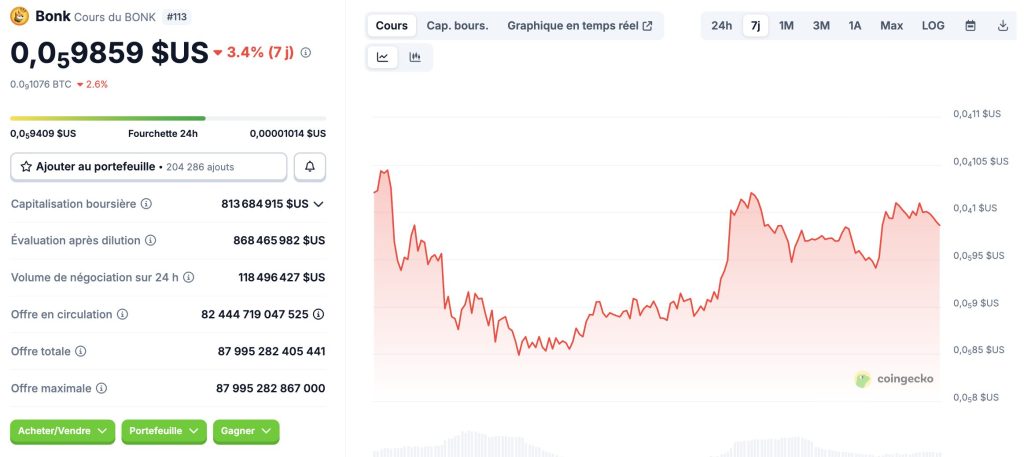
Task: Click the Bonk coin logo
Action: pyautogui.click(x=19, y=16)
